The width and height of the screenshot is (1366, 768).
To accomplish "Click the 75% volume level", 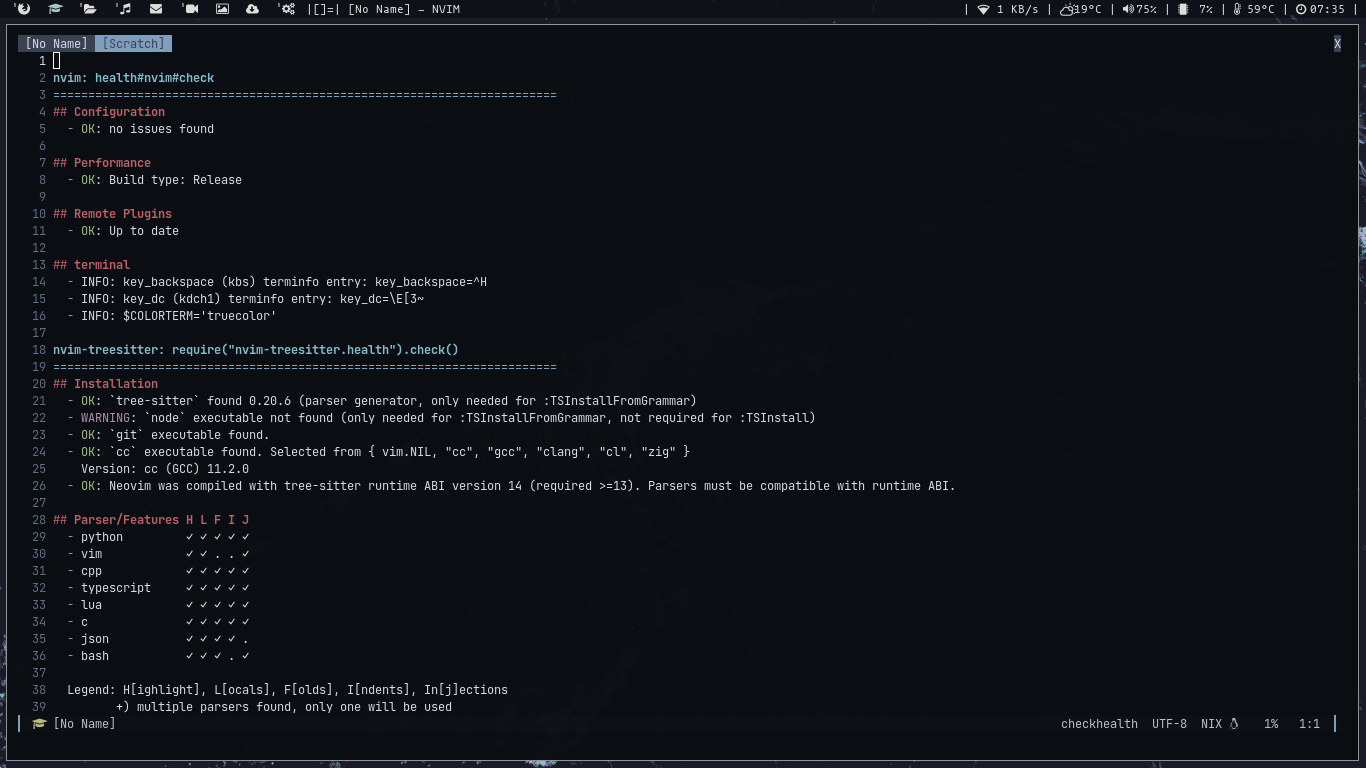I will click(x=1146, y=9).
